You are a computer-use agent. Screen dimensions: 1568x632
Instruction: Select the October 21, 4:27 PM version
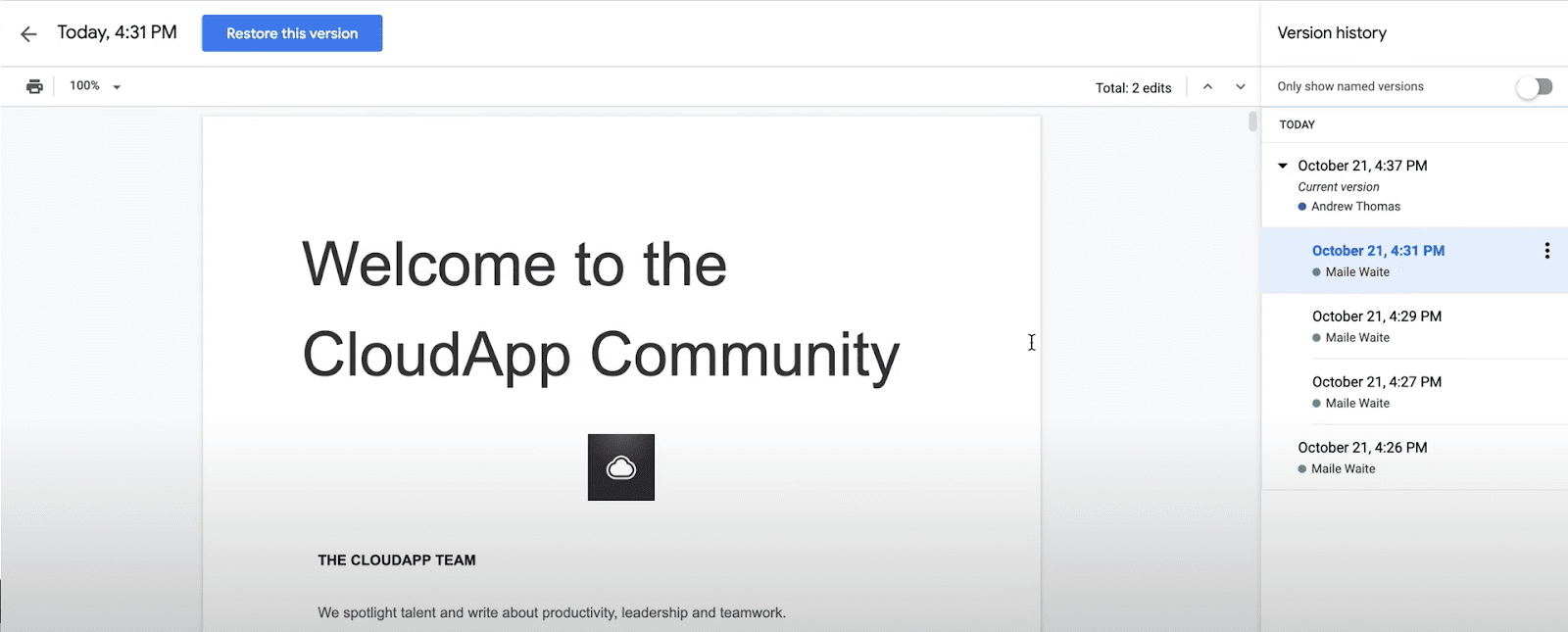[1415, 392]
